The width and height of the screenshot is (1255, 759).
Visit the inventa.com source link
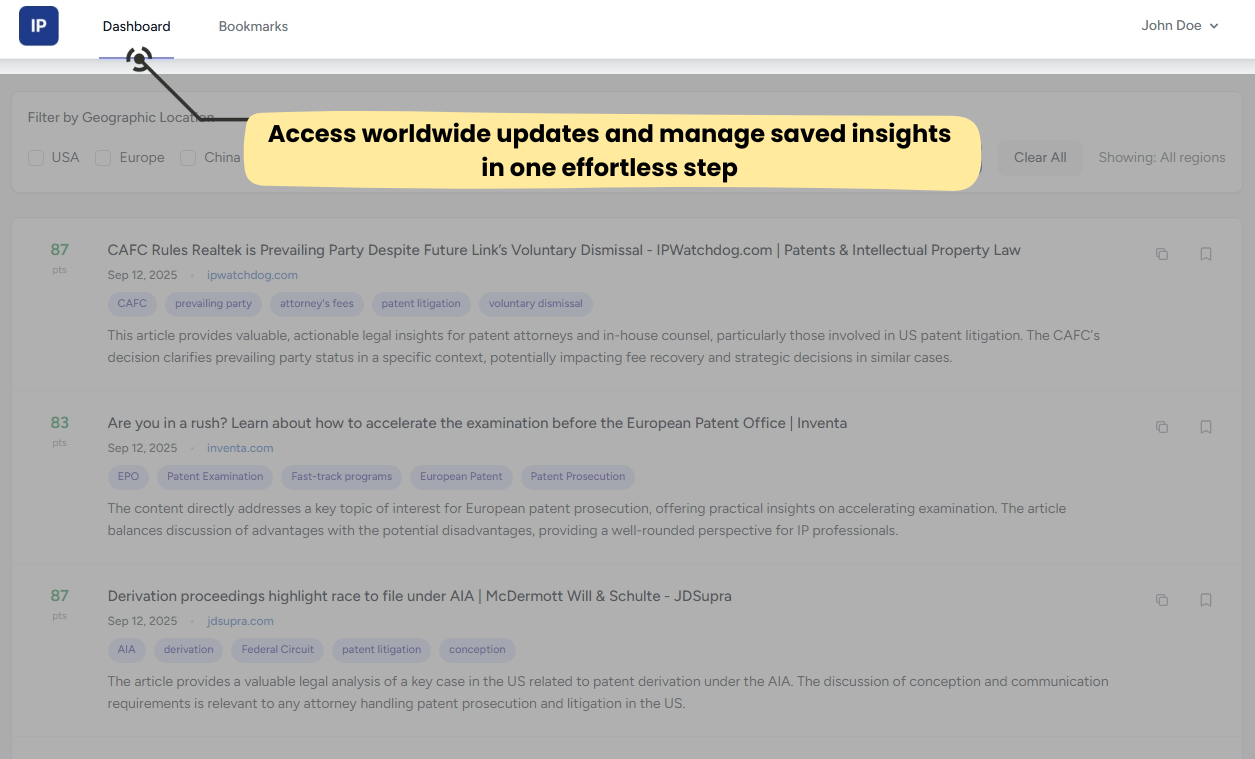[x=240, y=448]
